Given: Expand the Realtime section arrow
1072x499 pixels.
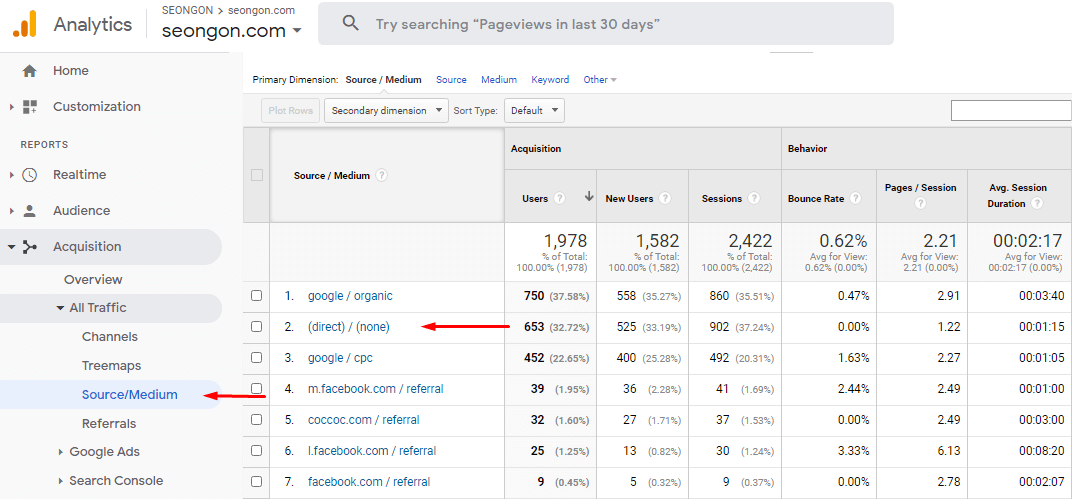Looking at the screenshot, I should (12, 175).
